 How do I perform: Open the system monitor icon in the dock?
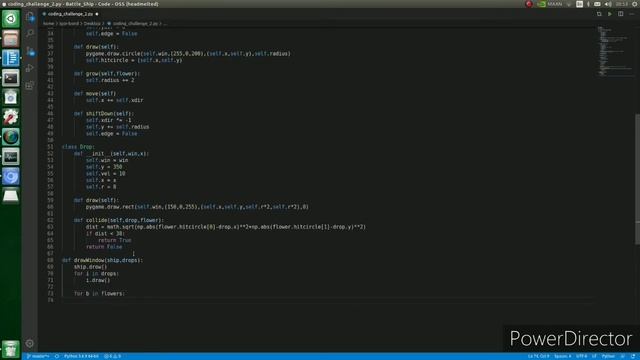(11, 156)
